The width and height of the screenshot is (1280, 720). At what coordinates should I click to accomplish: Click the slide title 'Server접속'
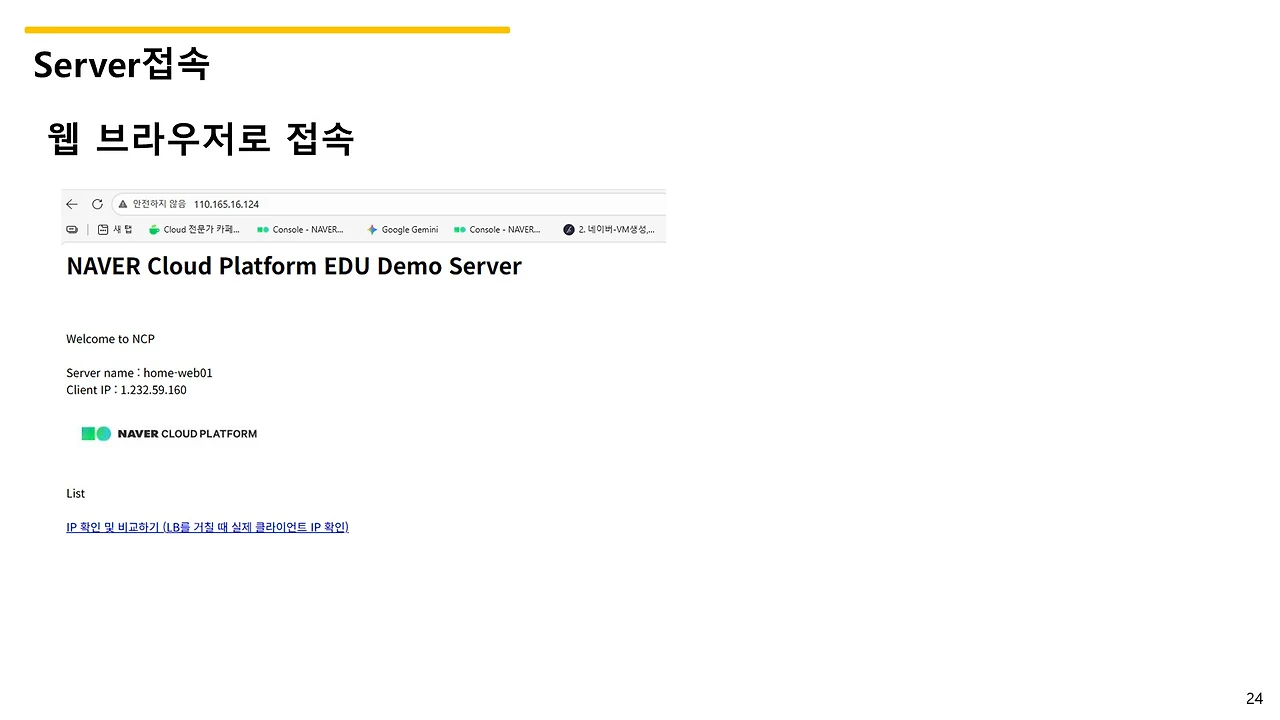121,65
